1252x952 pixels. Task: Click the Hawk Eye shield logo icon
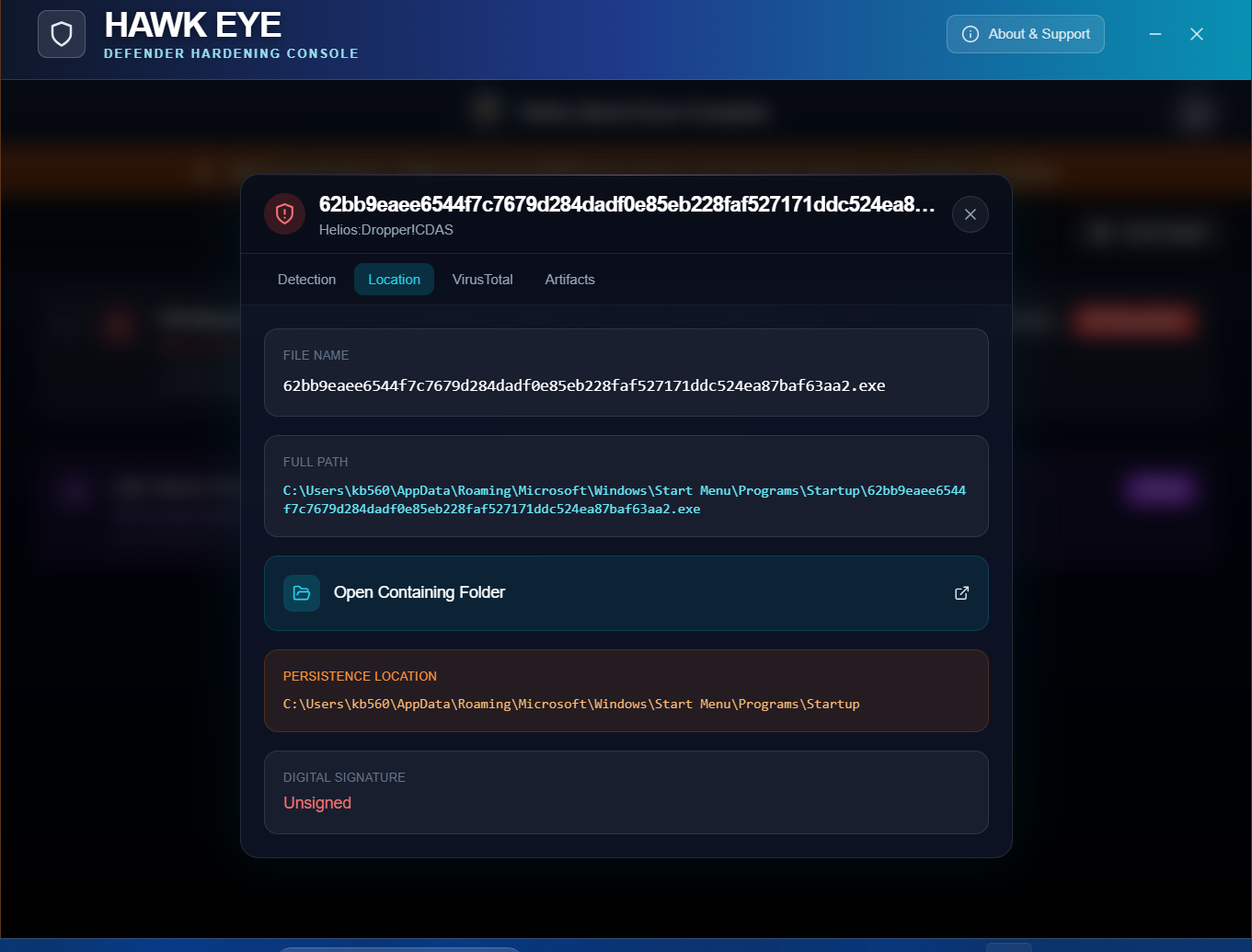click(x=62, y=34)
